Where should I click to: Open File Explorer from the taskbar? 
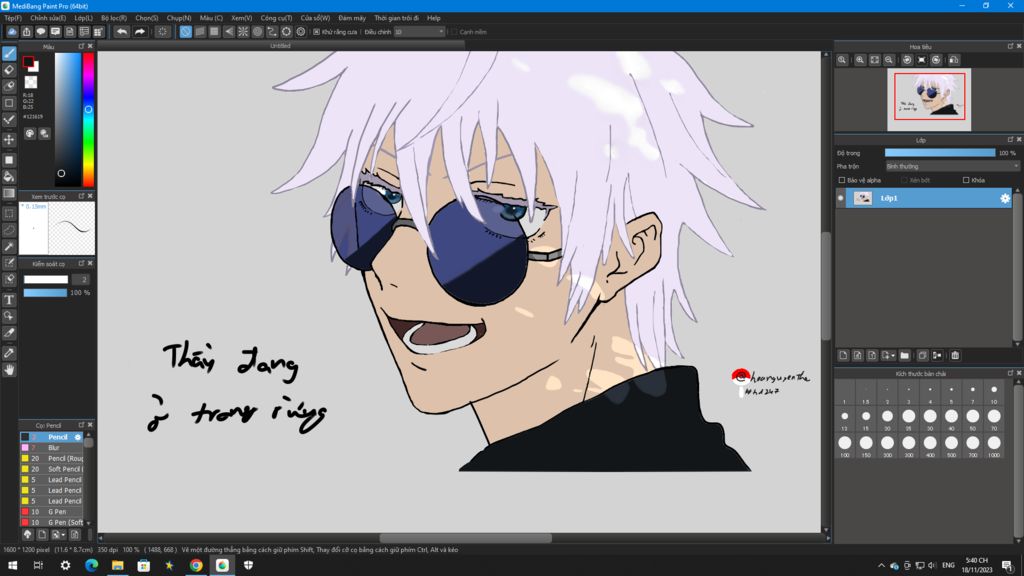point(118,565)
